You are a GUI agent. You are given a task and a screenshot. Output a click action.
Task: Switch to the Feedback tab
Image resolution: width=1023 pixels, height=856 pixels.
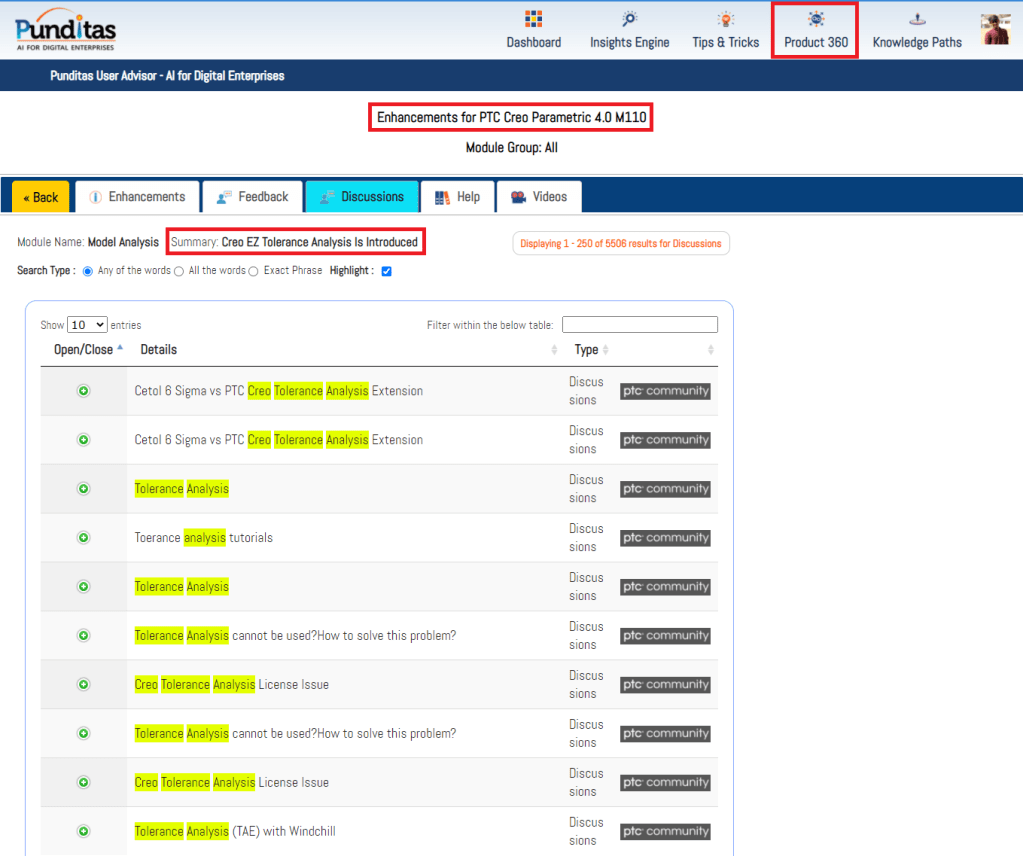(252, 197)
